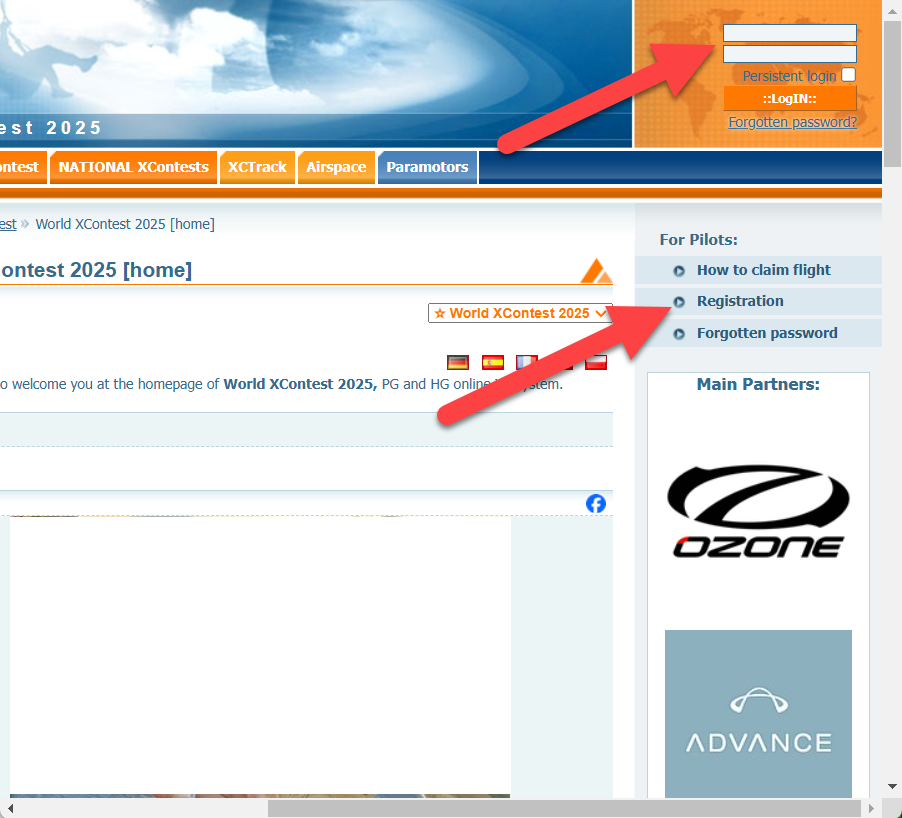Click the horizontal scrollbar right arrow
Screen dimensions: 902x818
coord(872,808)
